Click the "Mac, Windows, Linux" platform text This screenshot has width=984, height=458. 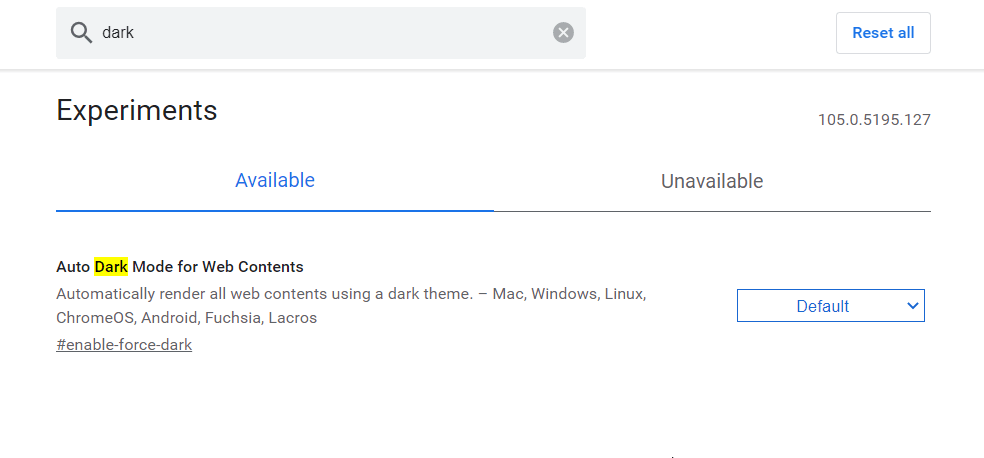pos(569,294)
